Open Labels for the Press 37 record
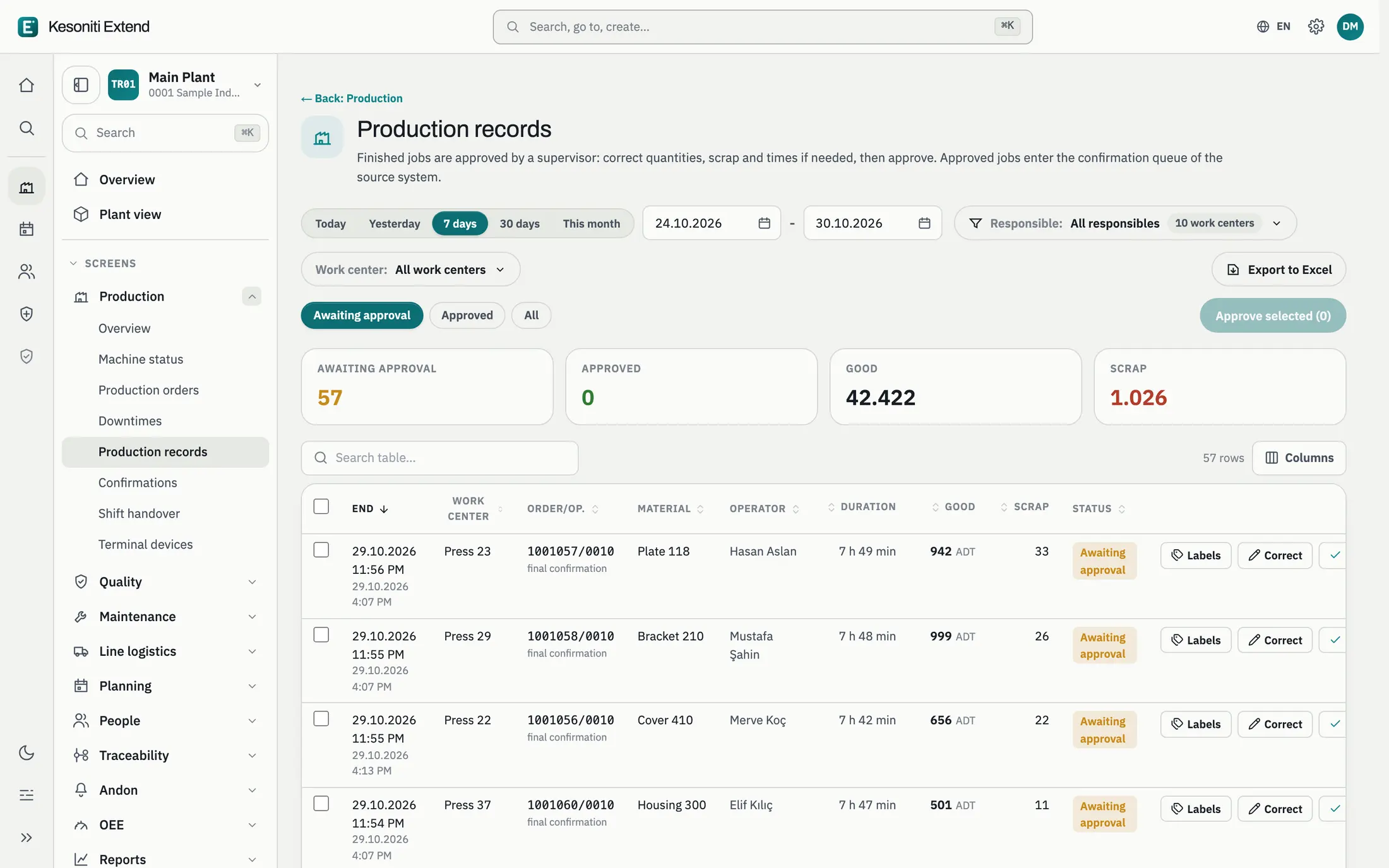The width and height of the screenshot is (1389, 868). [x=1196, y=809]
